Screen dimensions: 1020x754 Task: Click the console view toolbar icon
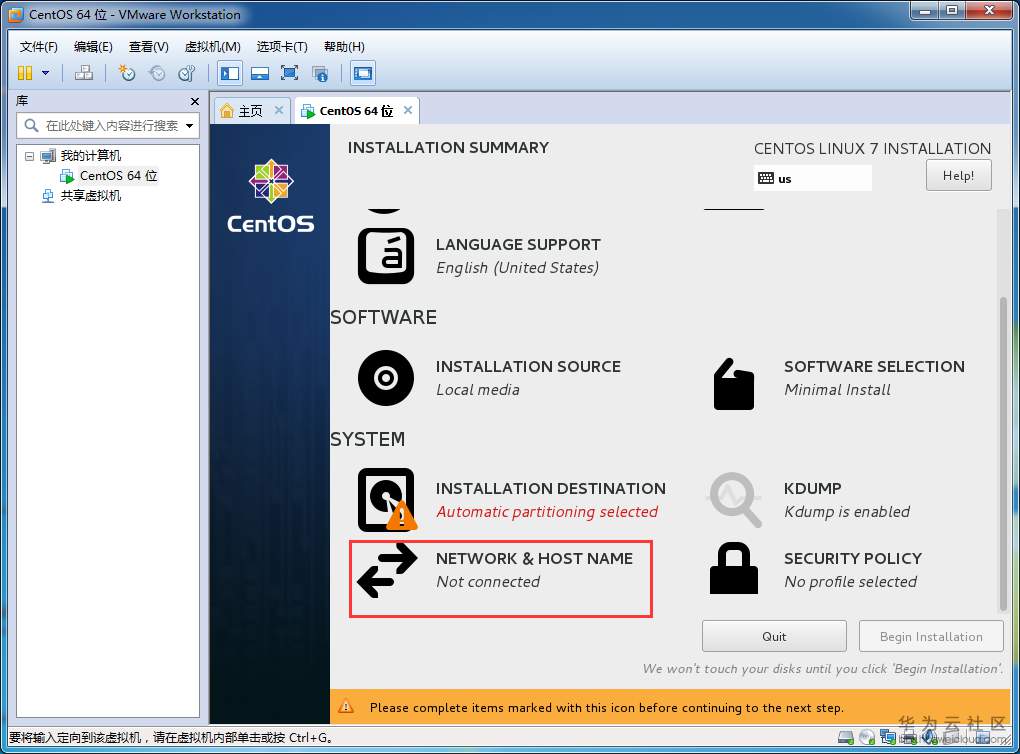(x=362, y=73)
